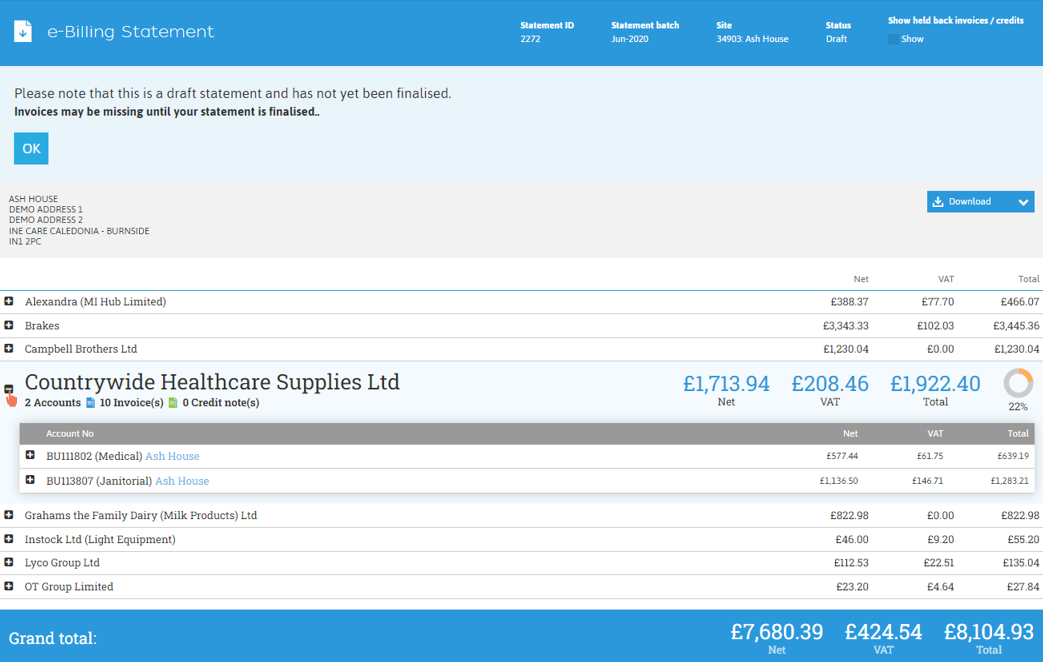Click the 10 Invoice(s) label

pyautogui.click(x=131, y=403)
